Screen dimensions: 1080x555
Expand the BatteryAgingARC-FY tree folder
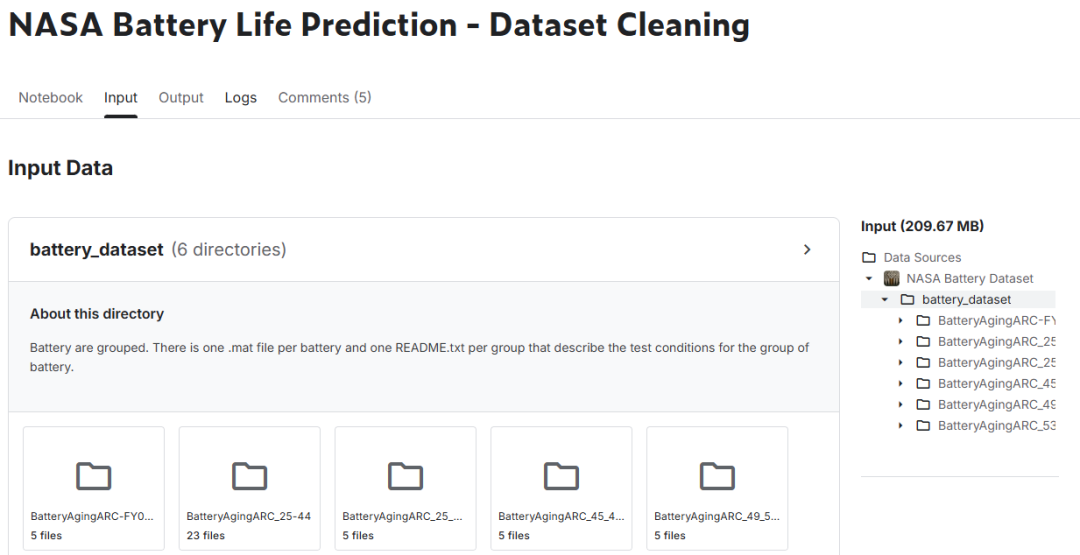[x=900, y=321]
